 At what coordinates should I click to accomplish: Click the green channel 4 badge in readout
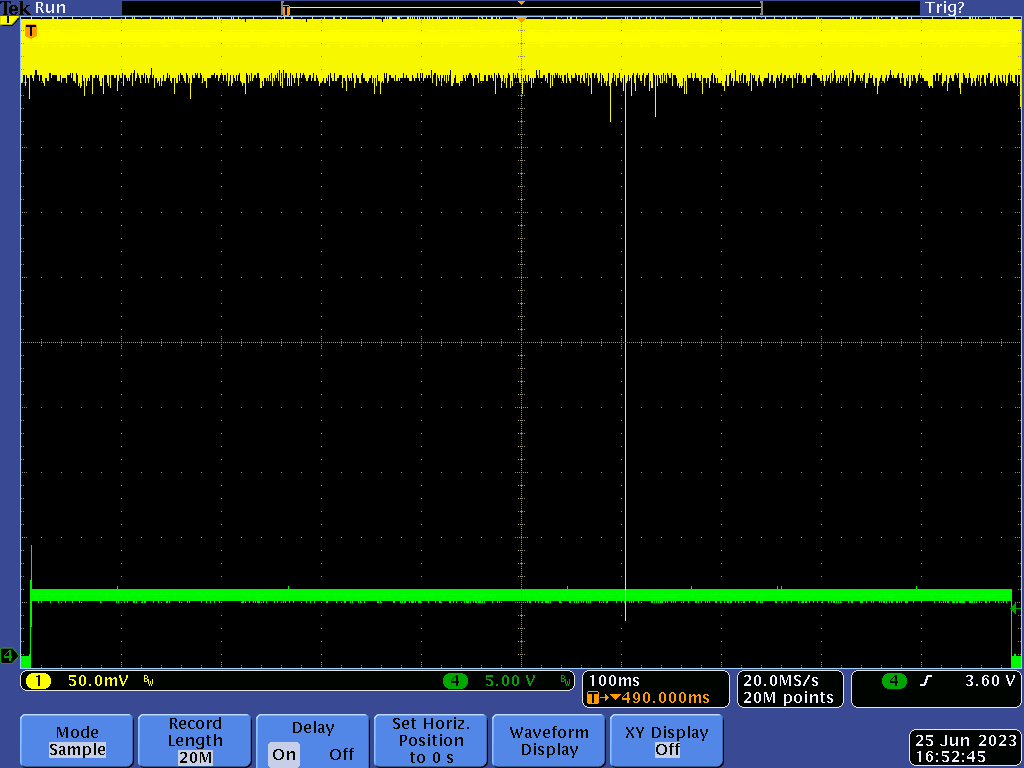456,681
